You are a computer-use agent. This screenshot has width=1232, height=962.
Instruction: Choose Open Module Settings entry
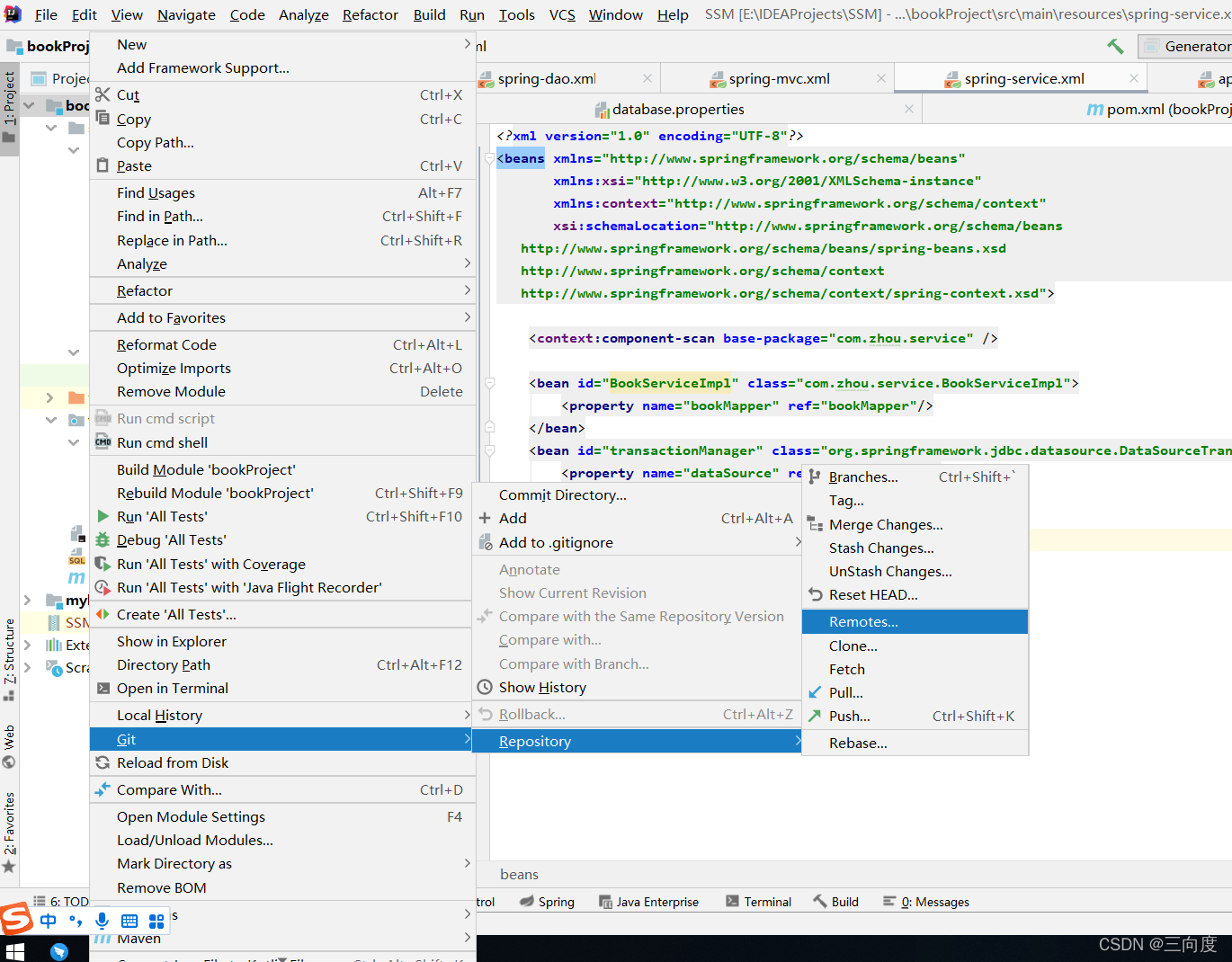click(x=282, y=816)
